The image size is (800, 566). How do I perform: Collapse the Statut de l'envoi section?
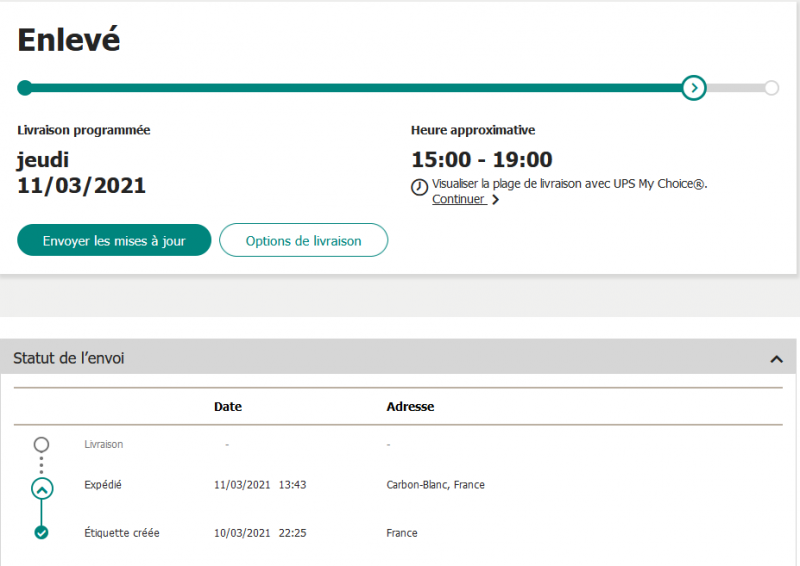tap(776, 358)
